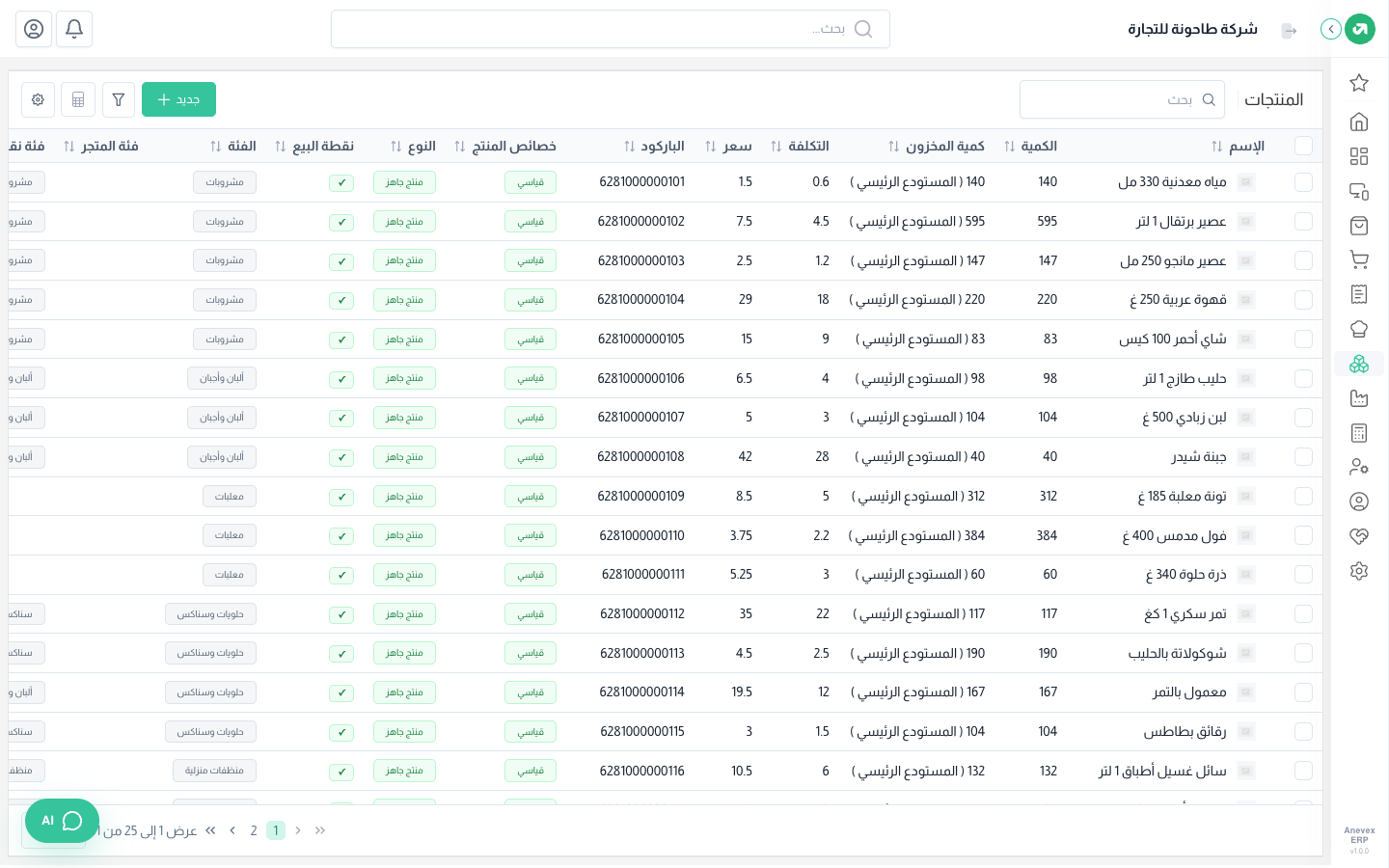This screenshot has width=1389, height=868.
Task: Select the checkbox for جبنة شيدر
Action: (x=1304, y=457)
